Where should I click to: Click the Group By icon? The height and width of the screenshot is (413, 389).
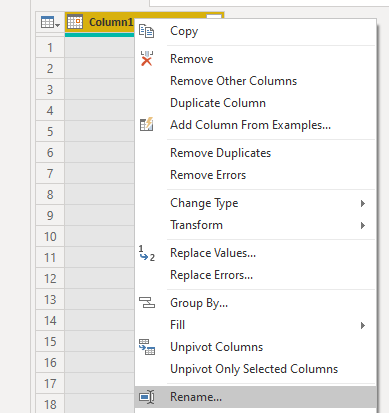tap(147, 303)
